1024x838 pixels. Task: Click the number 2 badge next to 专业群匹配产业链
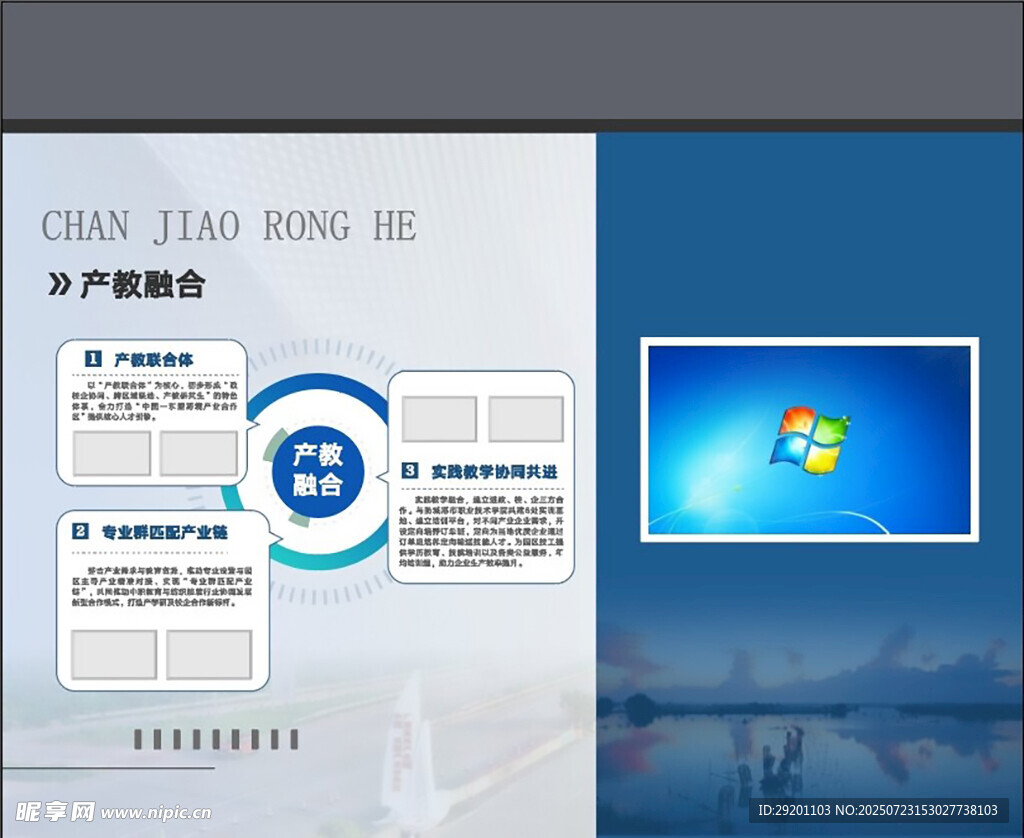(81, 531)
